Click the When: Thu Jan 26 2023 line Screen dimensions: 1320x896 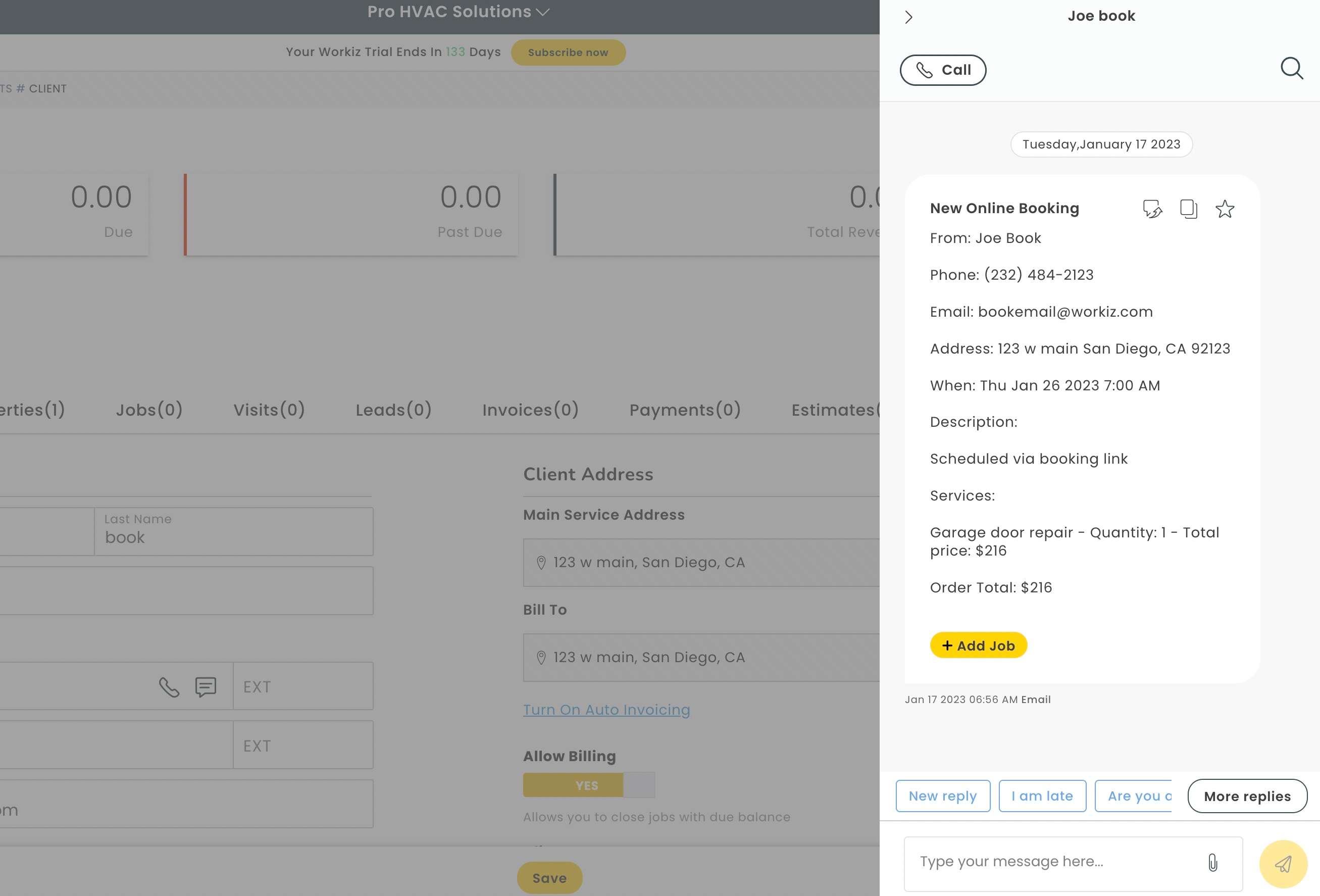(1044, 386)
